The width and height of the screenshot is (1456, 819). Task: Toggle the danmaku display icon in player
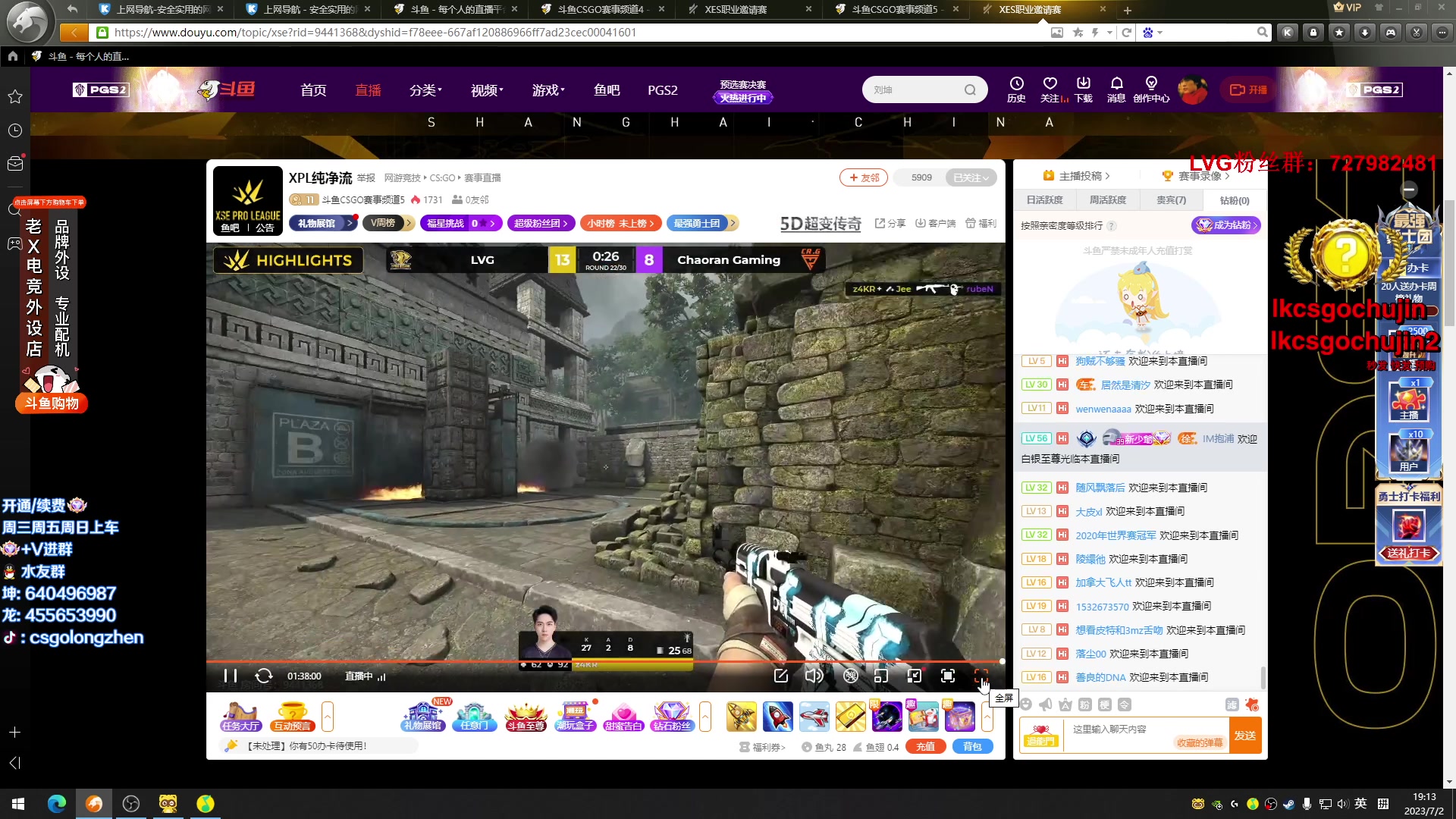click(851, 676)
